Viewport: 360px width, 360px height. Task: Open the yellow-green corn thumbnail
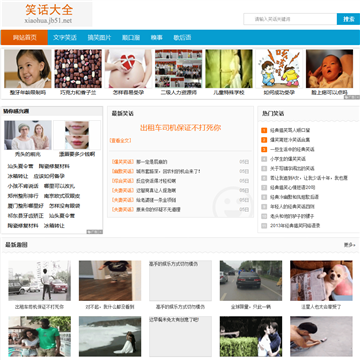[229, 69]
